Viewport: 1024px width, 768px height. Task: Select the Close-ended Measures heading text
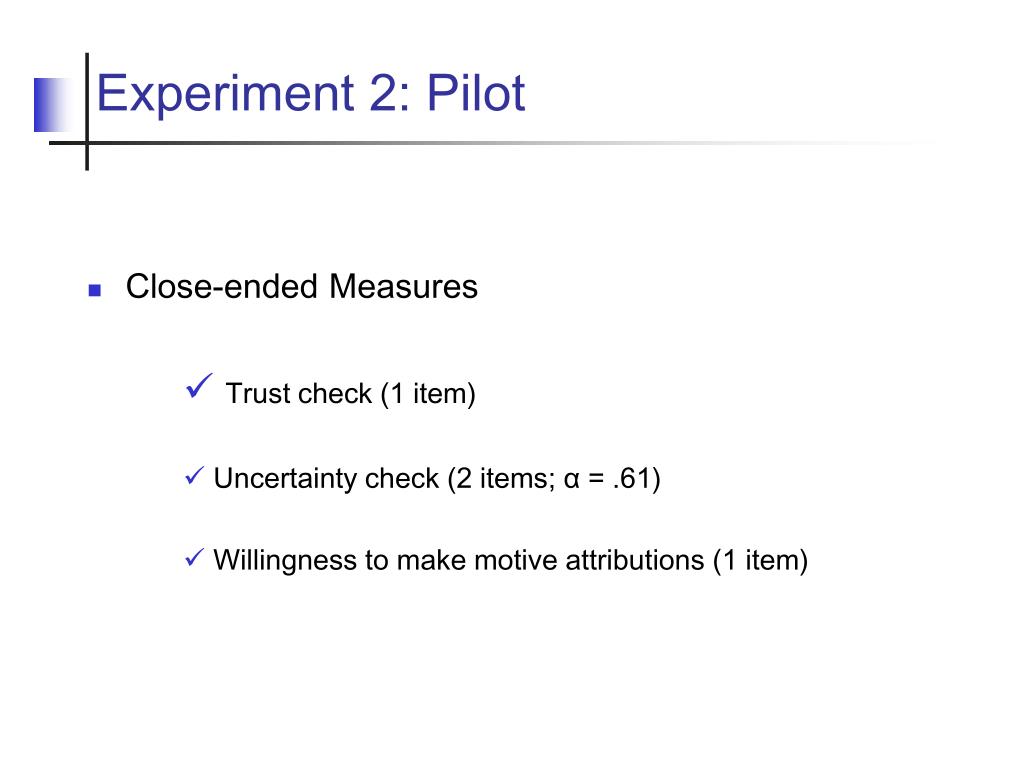(302, 287)
